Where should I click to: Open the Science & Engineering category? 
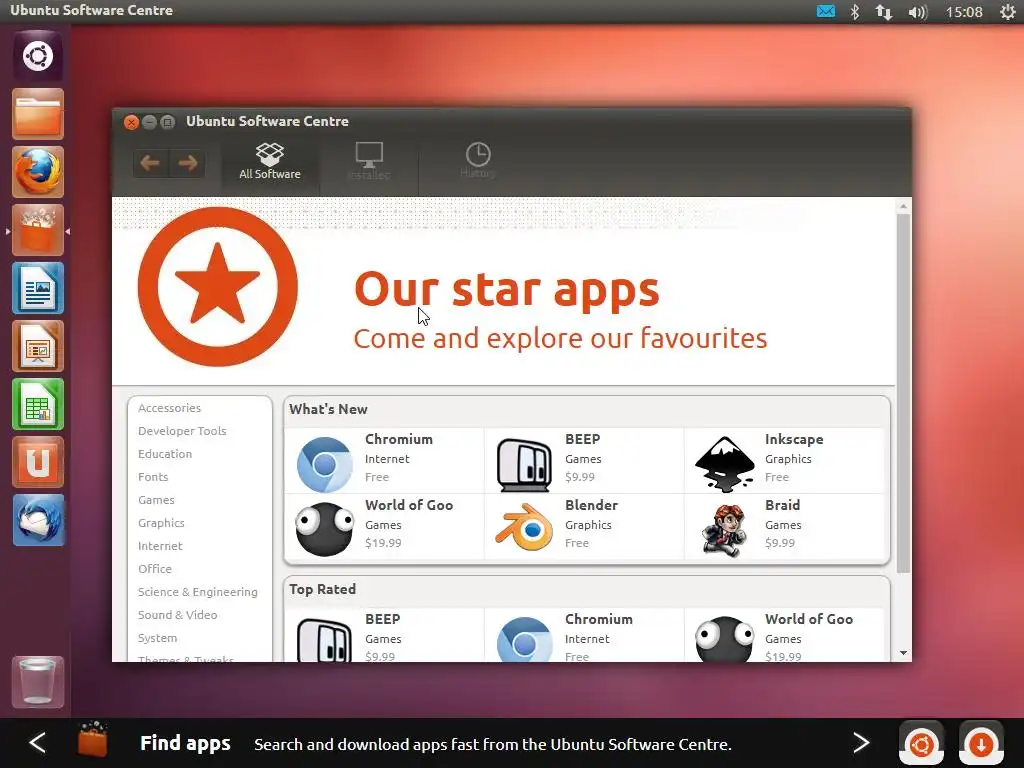197,592
